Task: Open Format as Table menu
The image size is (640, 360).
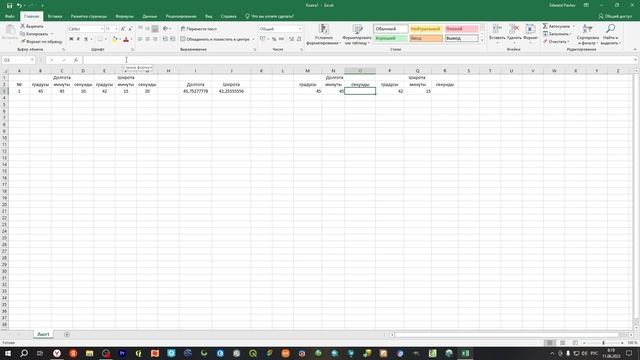Action: click(357, 34)
